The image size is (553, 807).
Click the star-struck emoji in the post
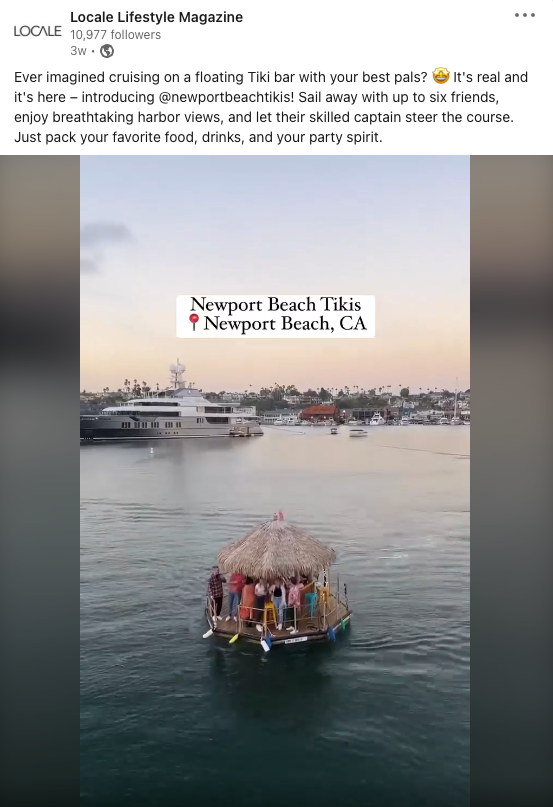click(440, 76)
